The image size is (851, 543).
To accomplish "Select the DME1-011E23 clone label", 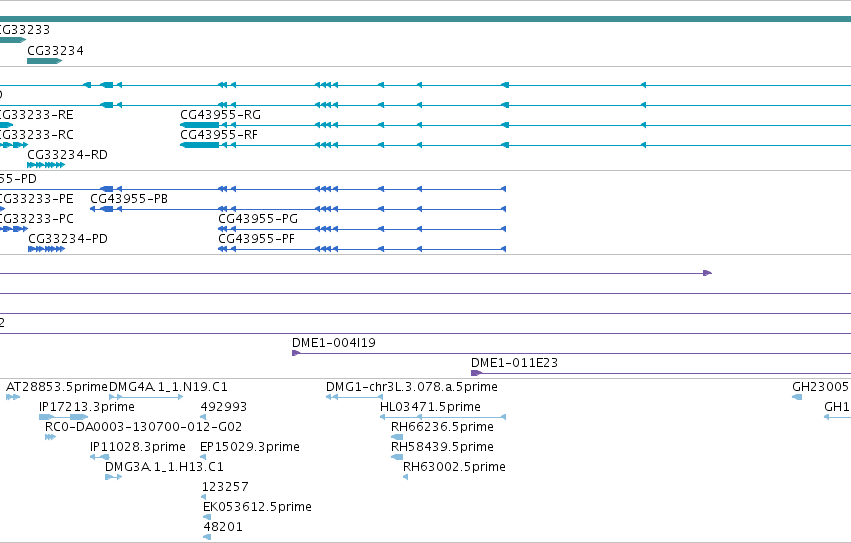I will coord(514,363).
